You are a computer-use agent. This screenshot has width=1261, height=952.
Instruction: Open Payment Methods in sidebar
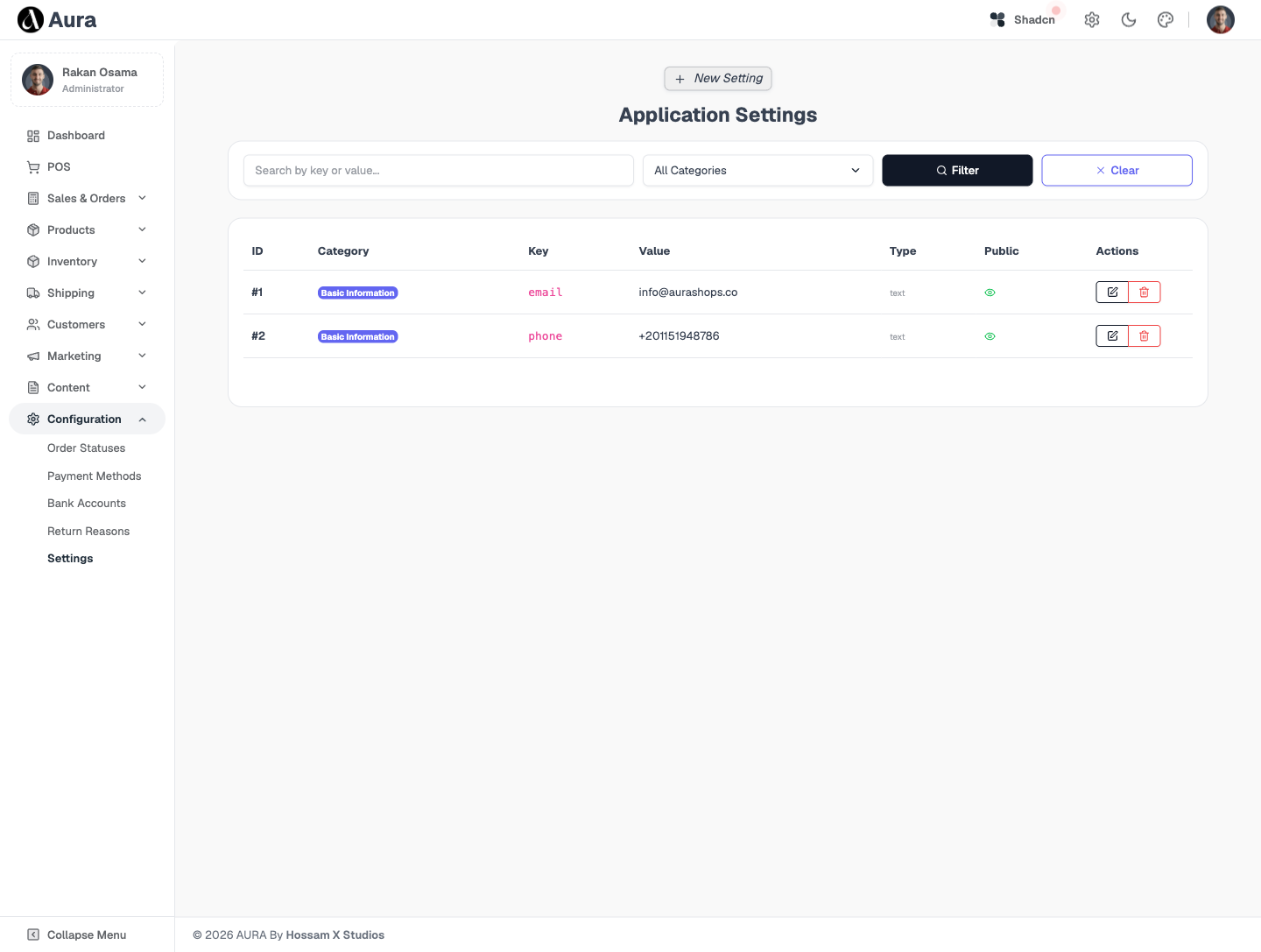pos(94,476)
